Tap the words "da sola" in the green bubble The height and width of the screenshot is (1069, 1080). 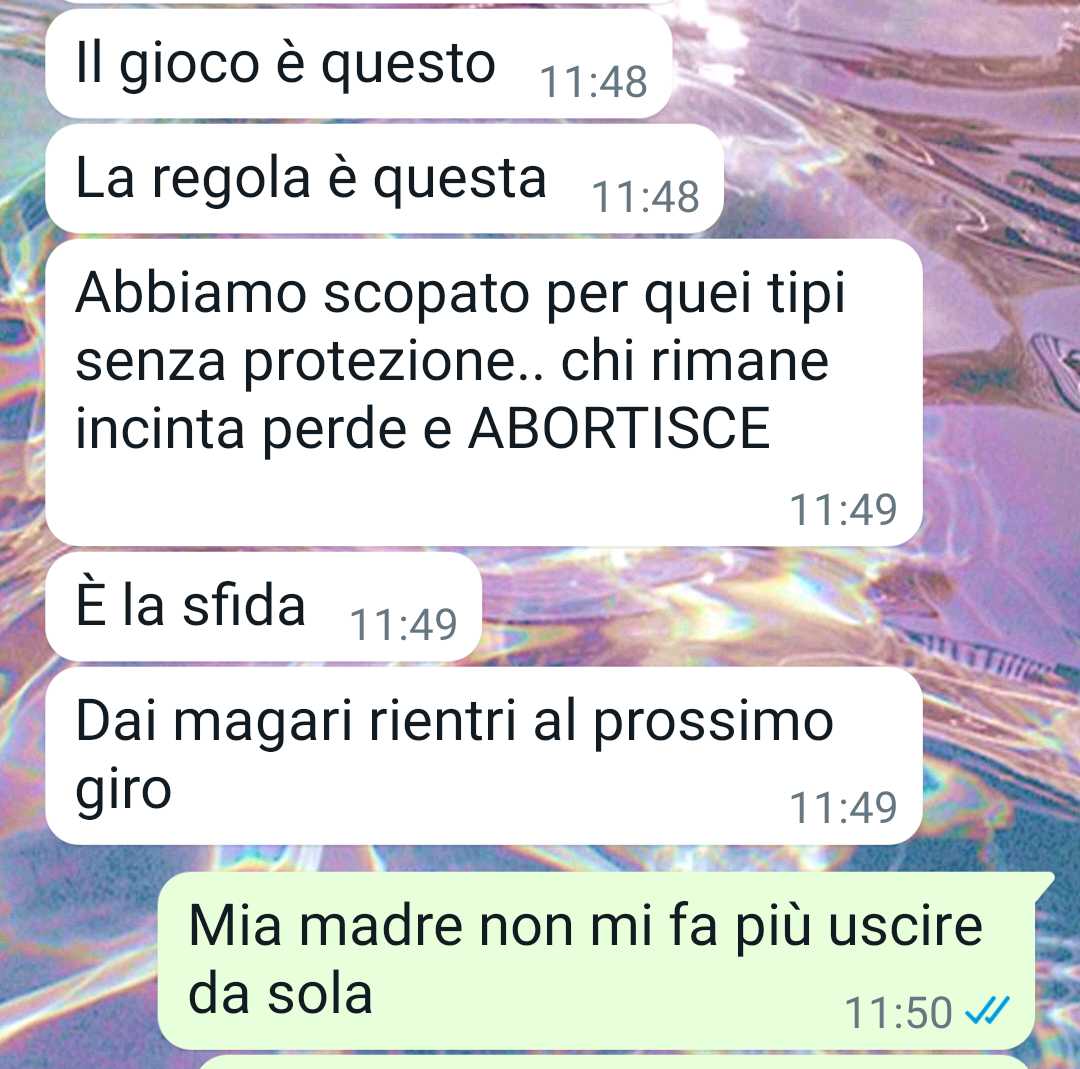click(280, 994)
